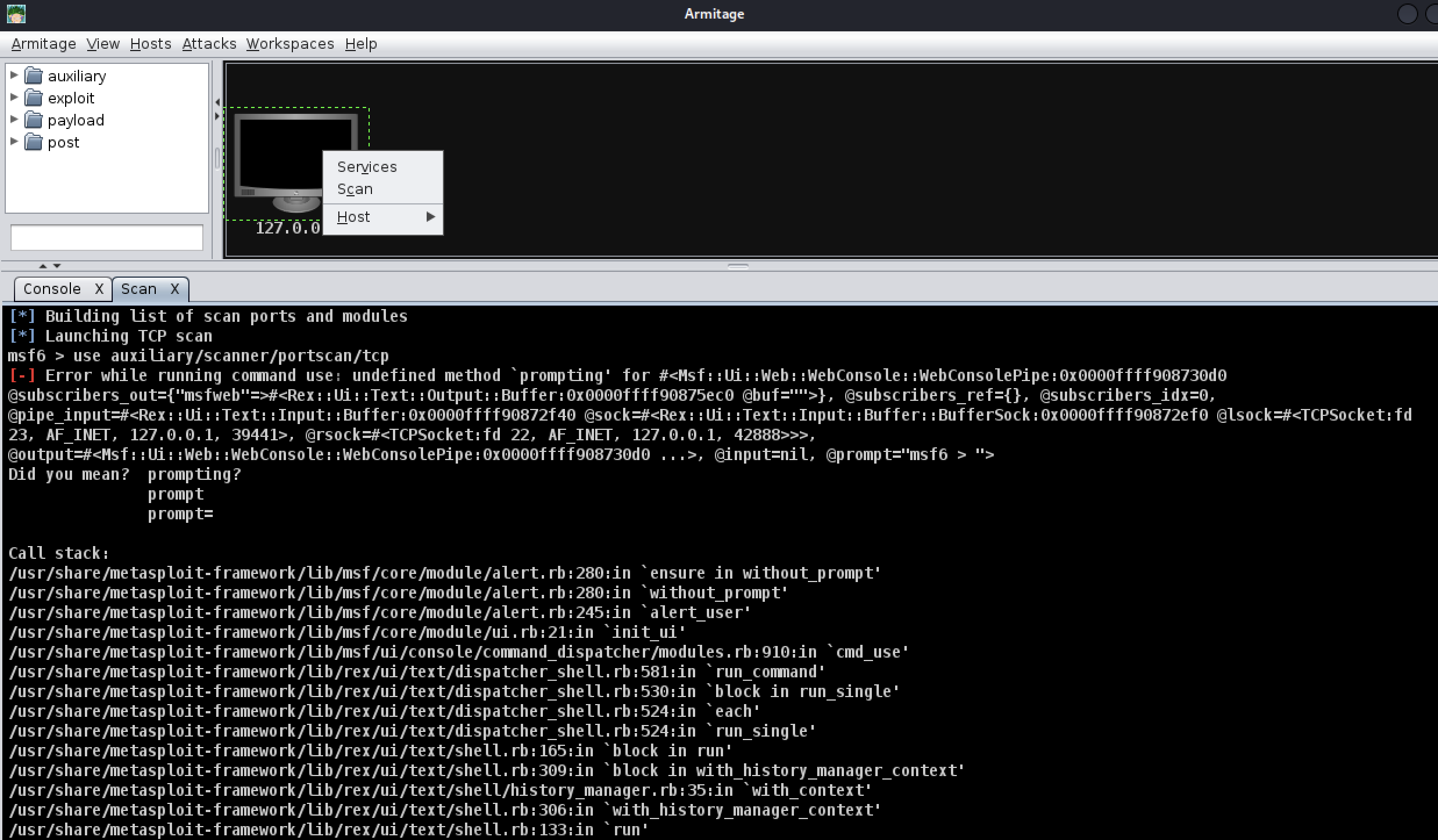The height and width of the screenshot is (840, 1438).
Task: Close the Scan tab with X
Action: (x=174, y=289)
